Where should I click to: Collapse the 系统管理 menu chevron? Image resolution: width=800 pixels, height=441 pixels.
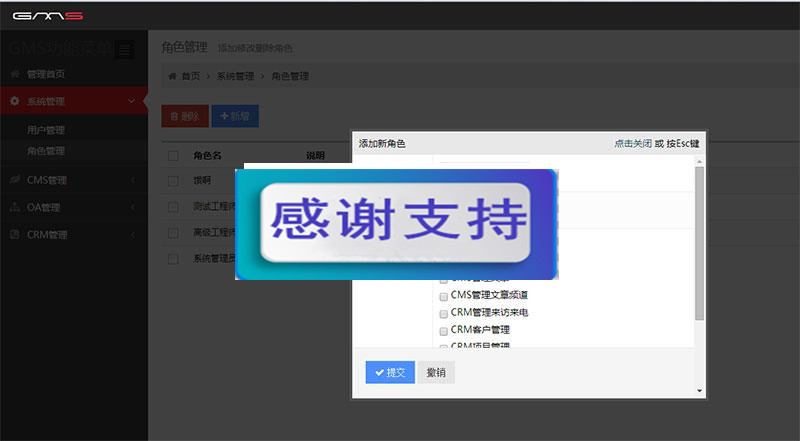click(131, 101)
